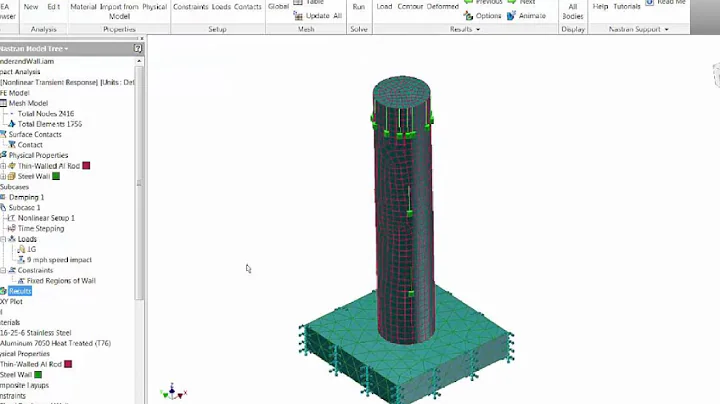Click the coordinate triad in viewport corner
The width and height of the screenshot is (720, 404).
(173, 392)
